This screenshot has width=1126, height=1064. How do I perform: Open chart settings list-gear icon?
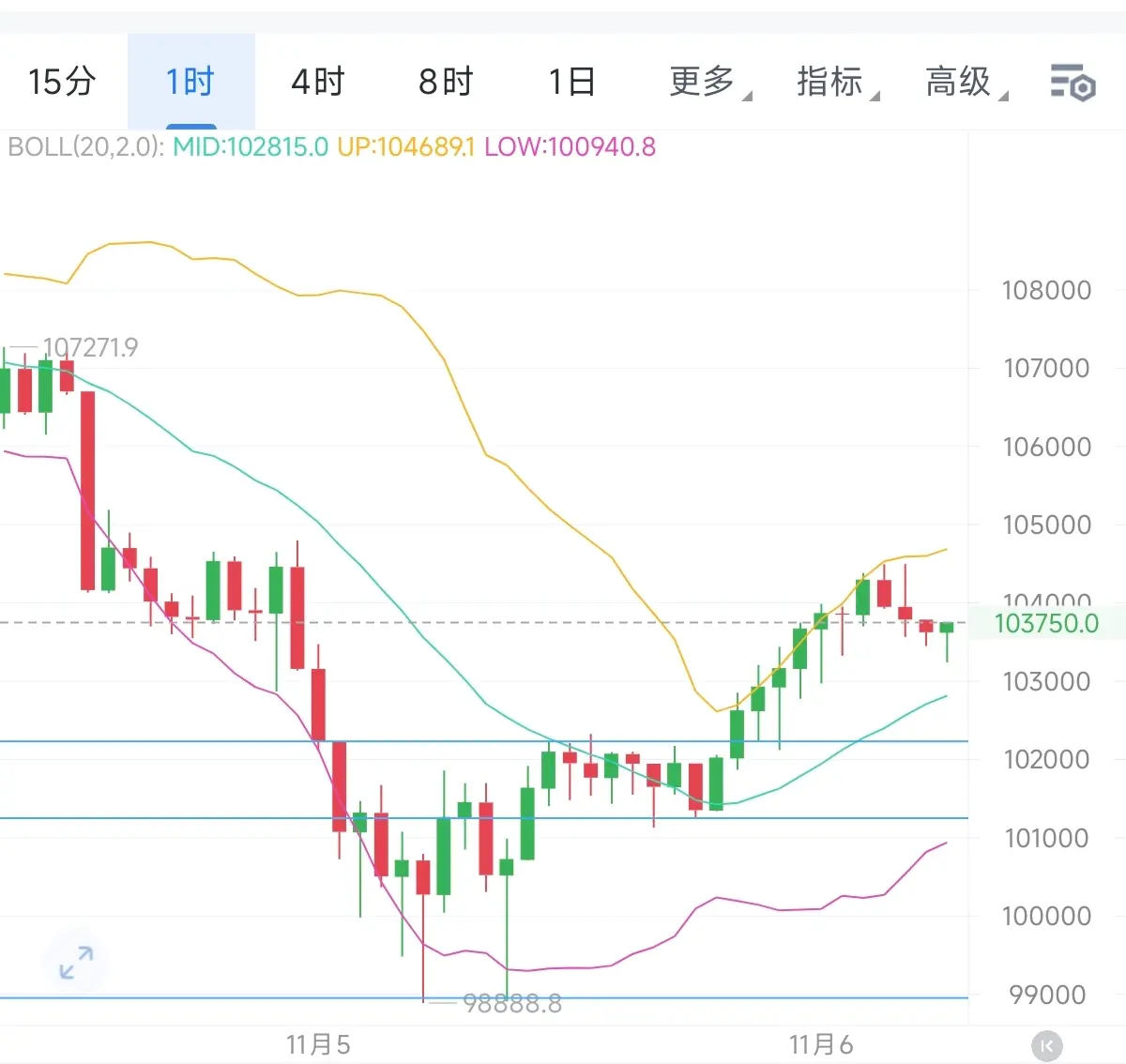pos(1073,83)
